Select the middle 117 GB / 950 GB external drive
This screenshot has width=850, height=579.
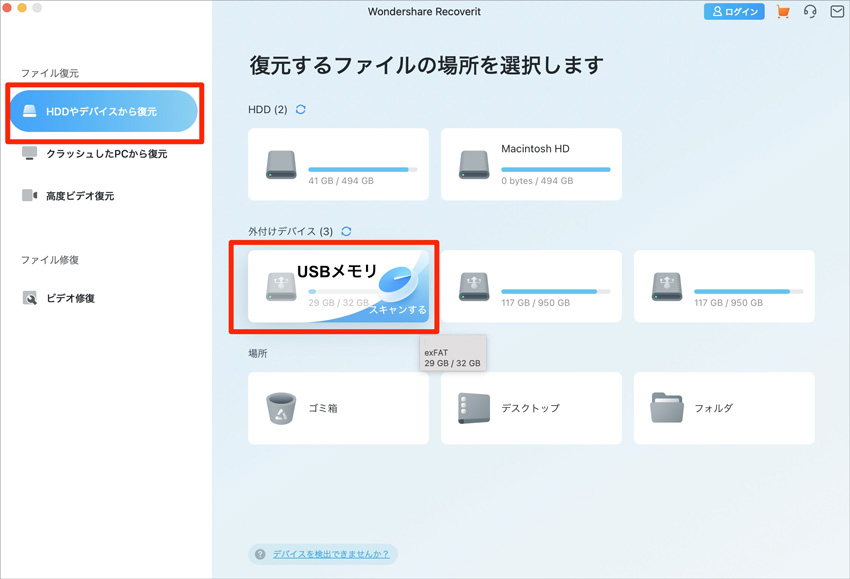point(531,286)
